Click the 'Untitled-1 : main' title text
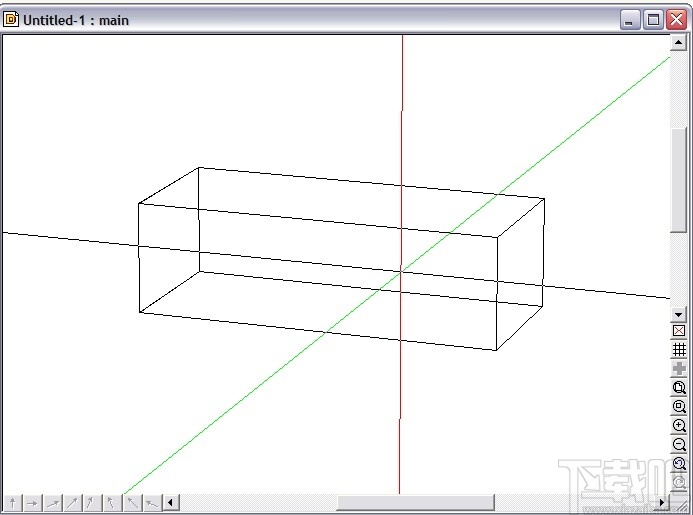The width and height of the screenshot is (693, 515). (x=76, y=20)
